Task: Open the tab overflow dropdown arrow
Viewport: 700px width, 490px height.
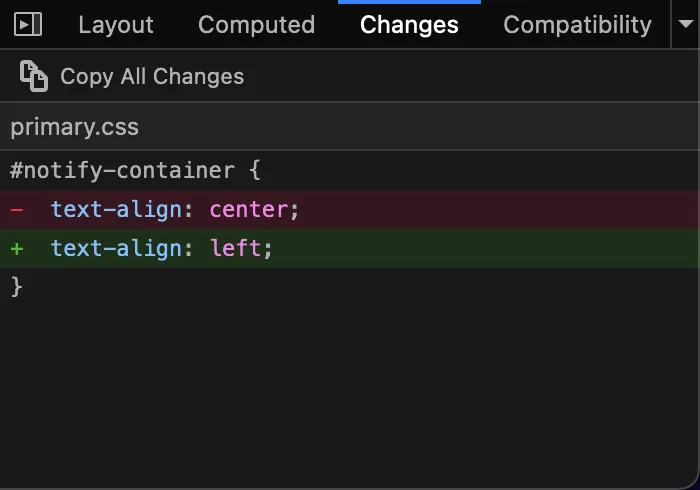Action: [684, 24]
